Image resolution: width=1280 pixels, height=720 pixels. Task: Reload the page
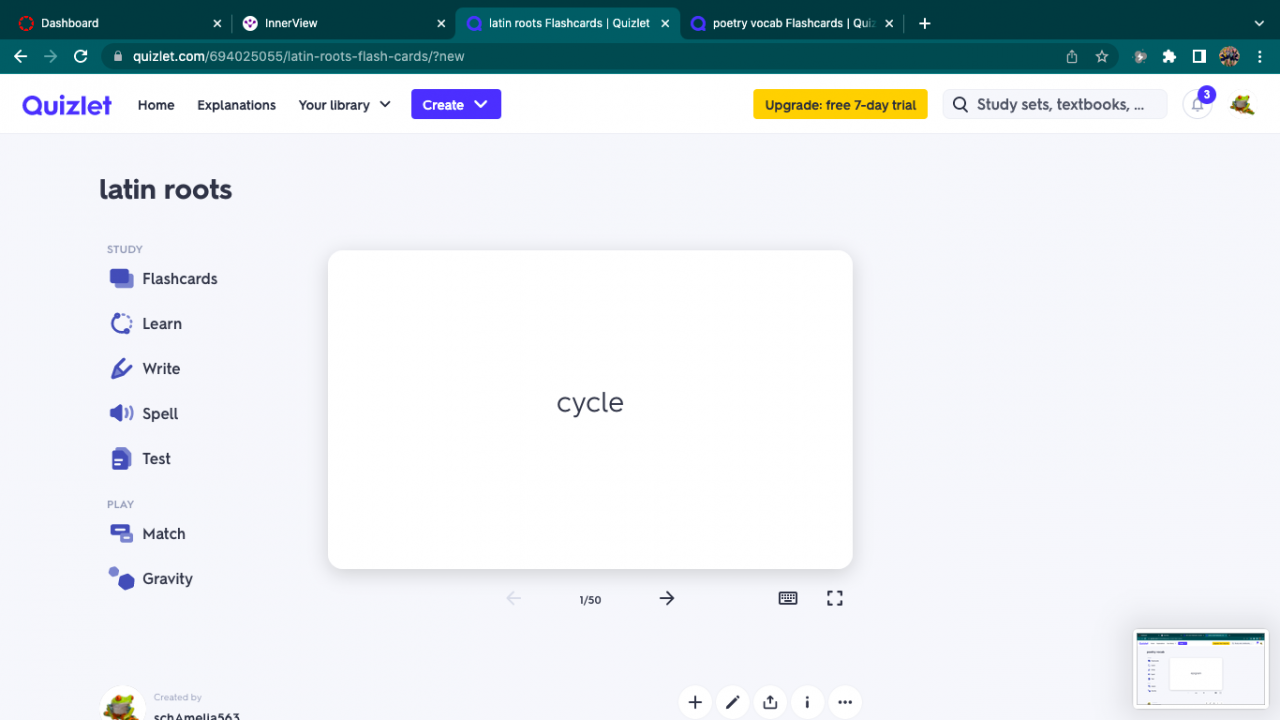[81, 57]
